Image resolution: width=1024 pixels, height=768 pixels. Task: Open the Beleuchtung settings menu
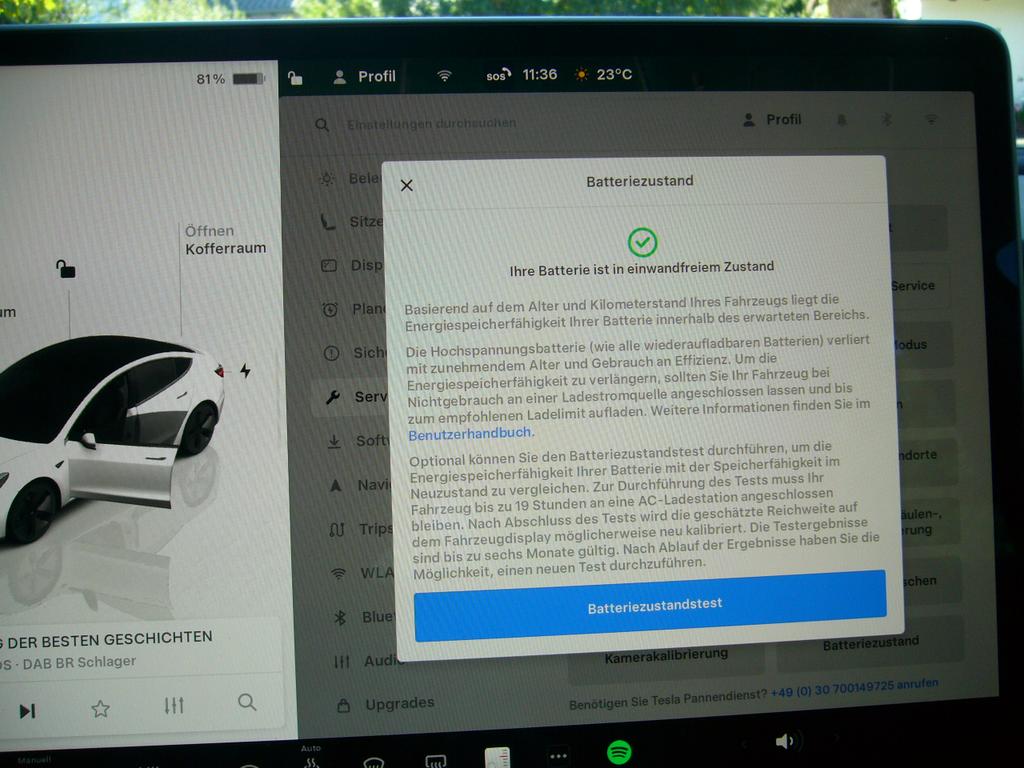tap(350, 178)
